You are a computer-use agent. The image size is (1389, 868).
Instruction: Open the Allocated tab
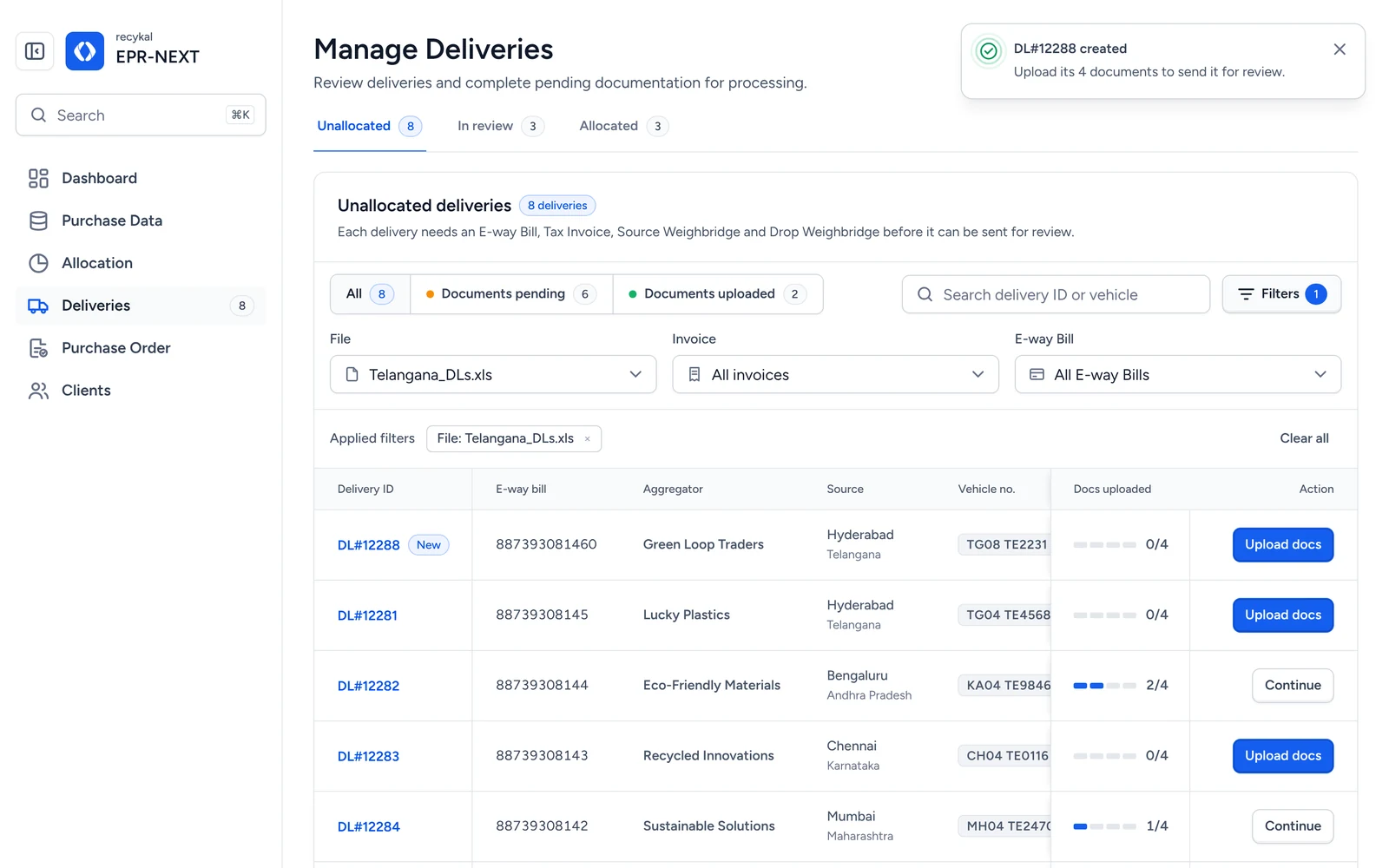(623, 127)
